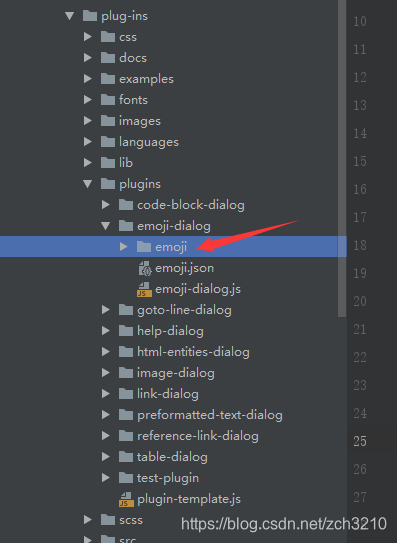Screen dimensions: 397x543
Task: Select the preformatted-text-dialog folder name
Action: 210,415
